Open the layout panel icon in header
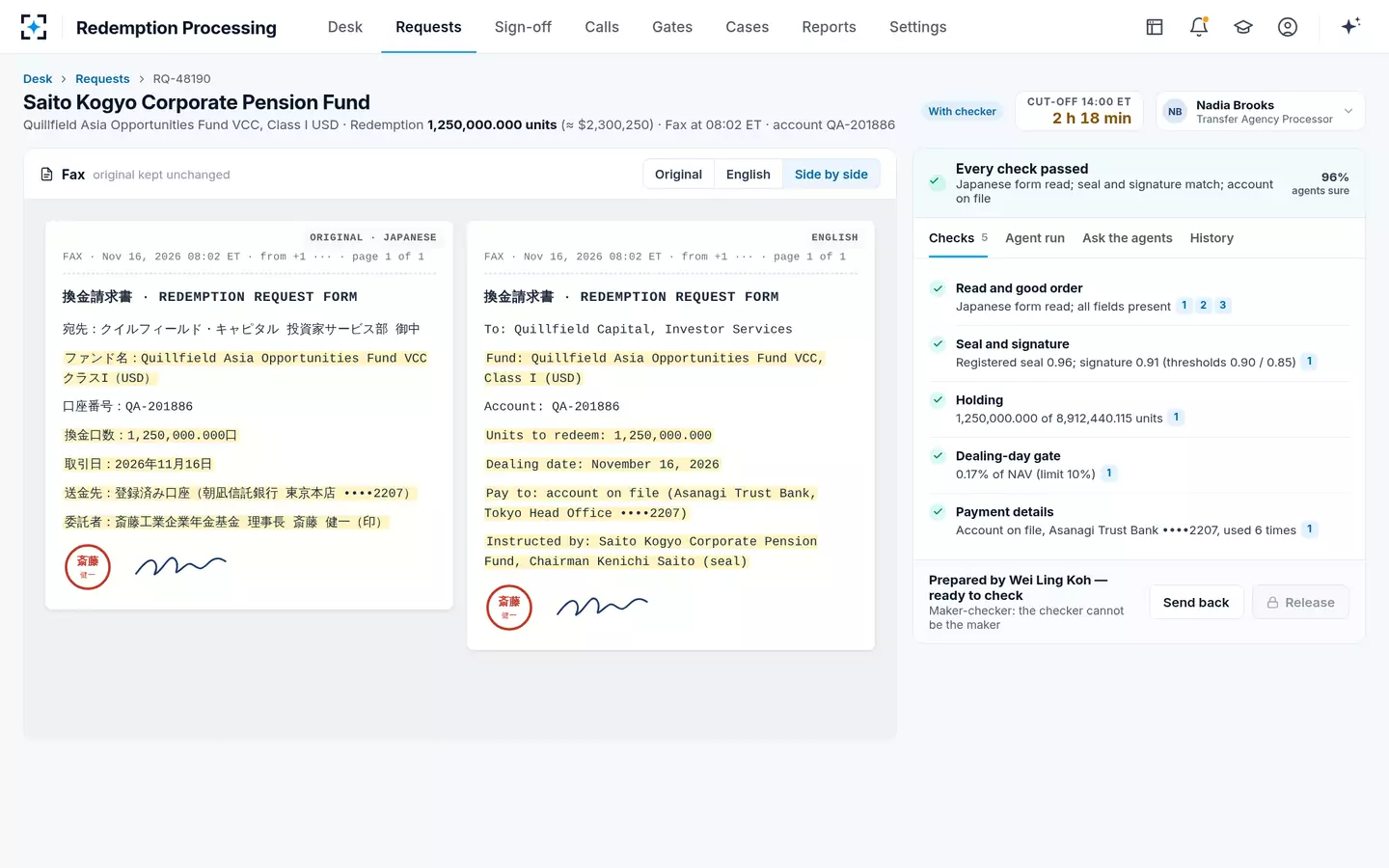 (x=1155, y=27)
